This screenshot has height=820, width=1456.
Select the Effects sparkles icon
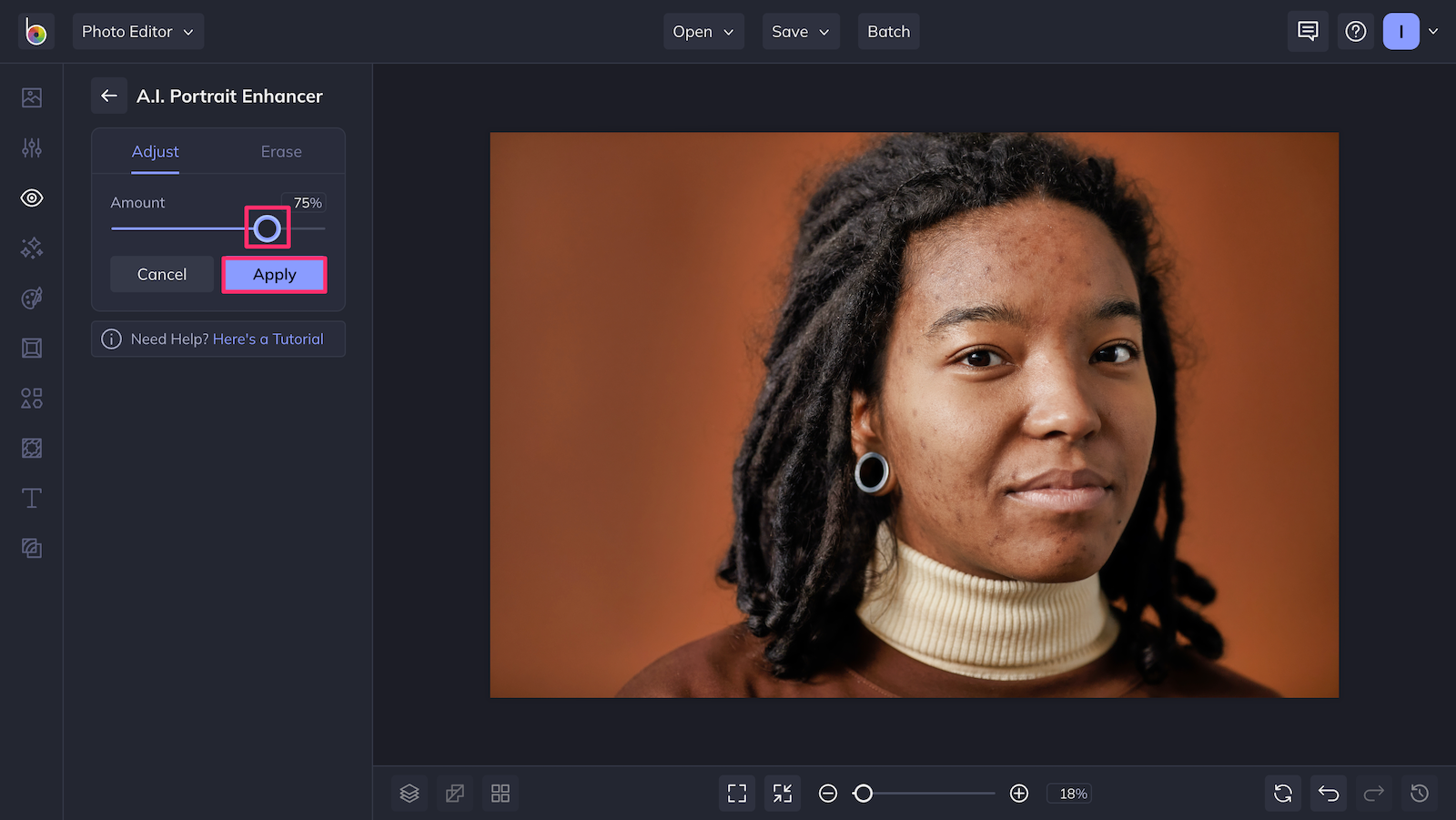pos(31,248)
